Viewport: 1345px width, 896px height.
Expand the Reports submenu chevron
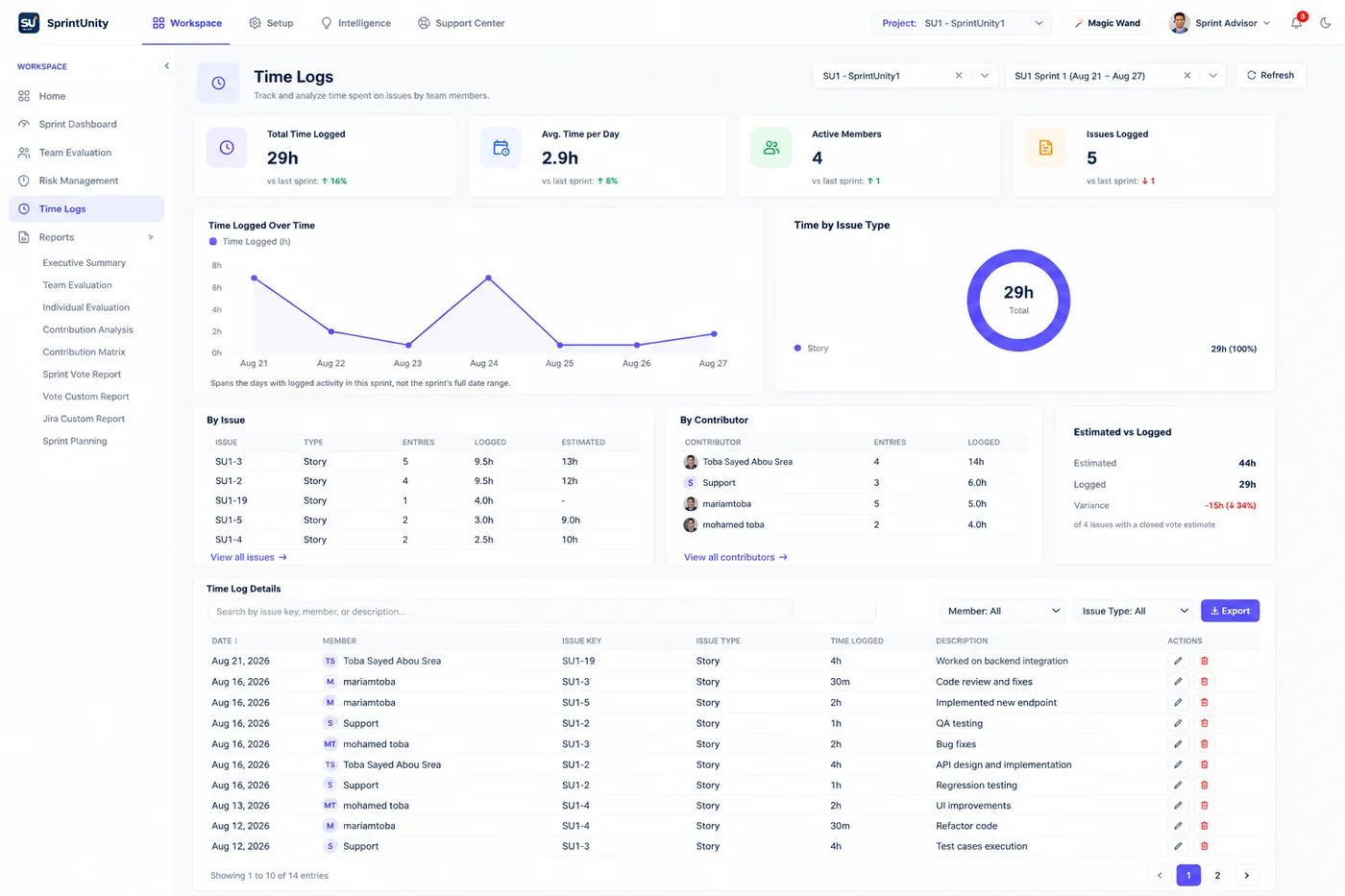coord(151,237)
